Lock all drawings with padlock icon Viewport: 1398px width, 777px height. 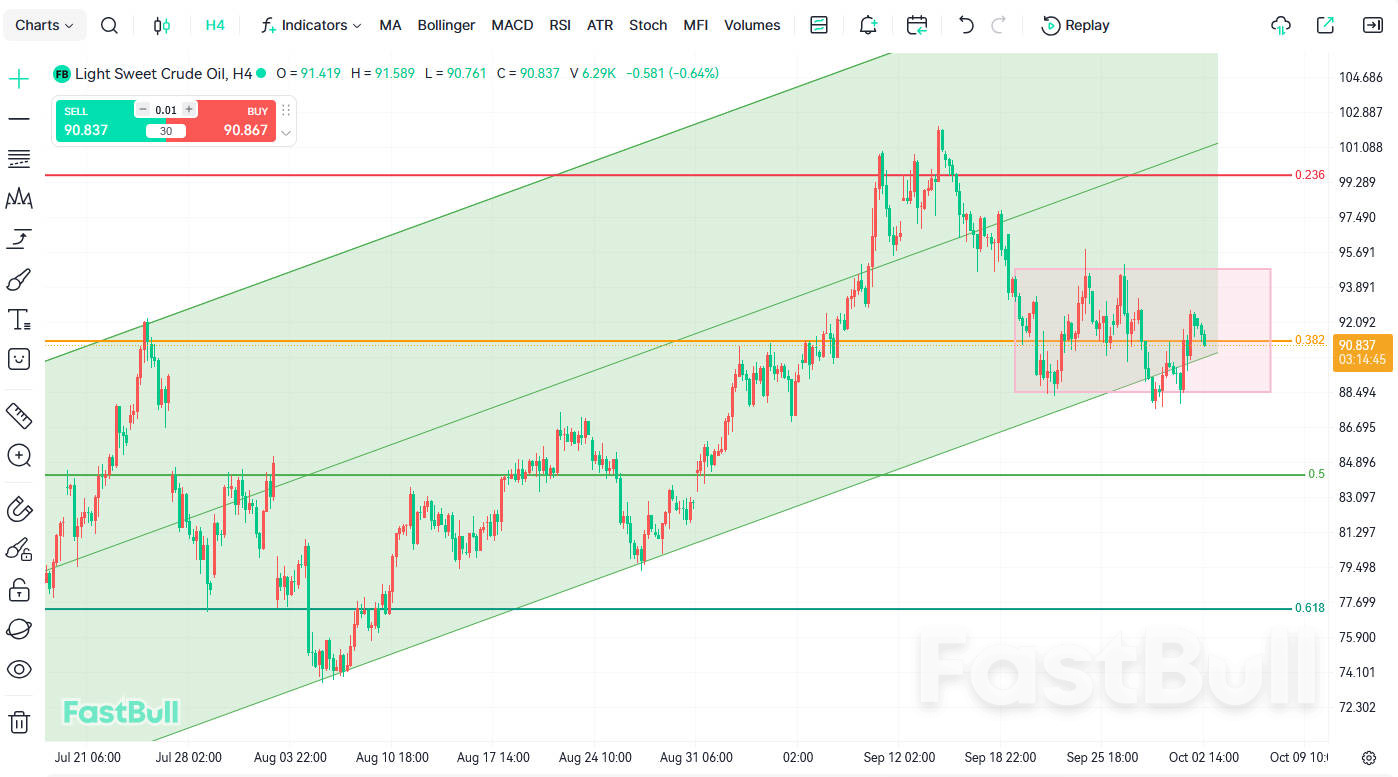19,589
